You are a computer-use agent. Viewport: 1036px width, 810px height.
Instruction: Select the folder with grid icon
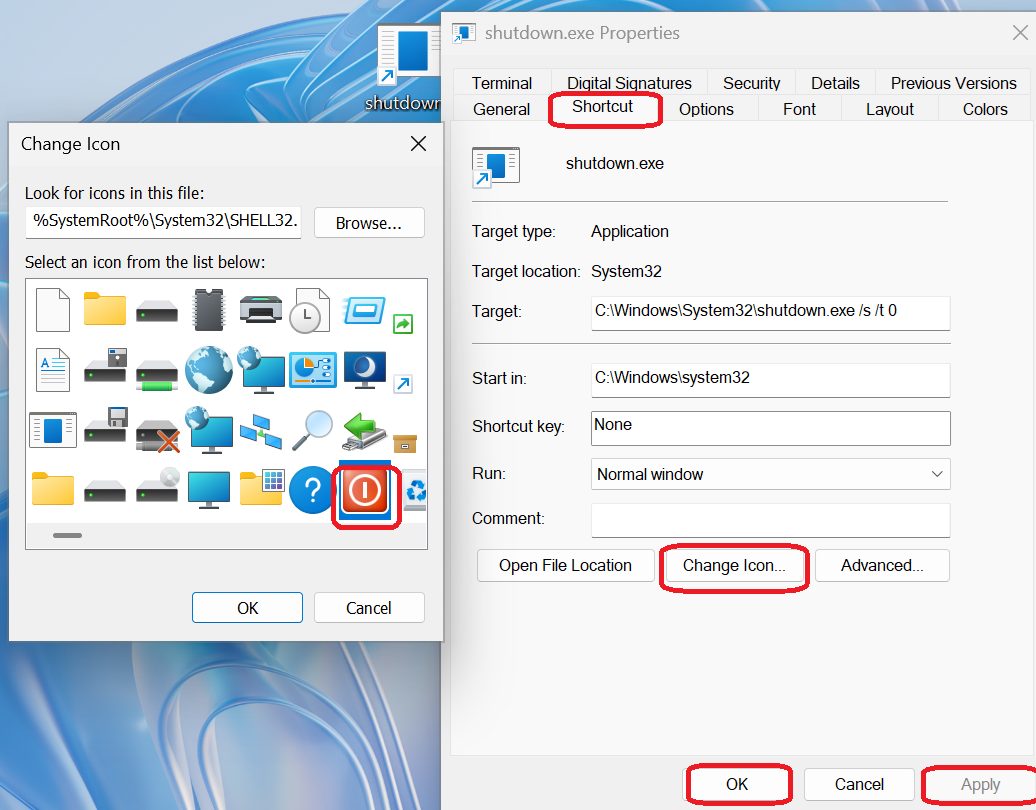(262, 488)
